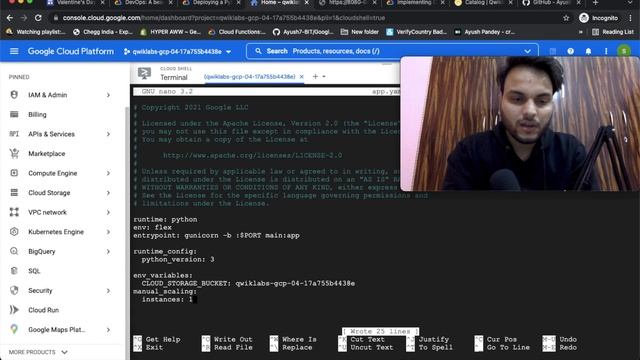
Task: Switch to the Deploying a Py browser tab
Action: tap(211, 3)
